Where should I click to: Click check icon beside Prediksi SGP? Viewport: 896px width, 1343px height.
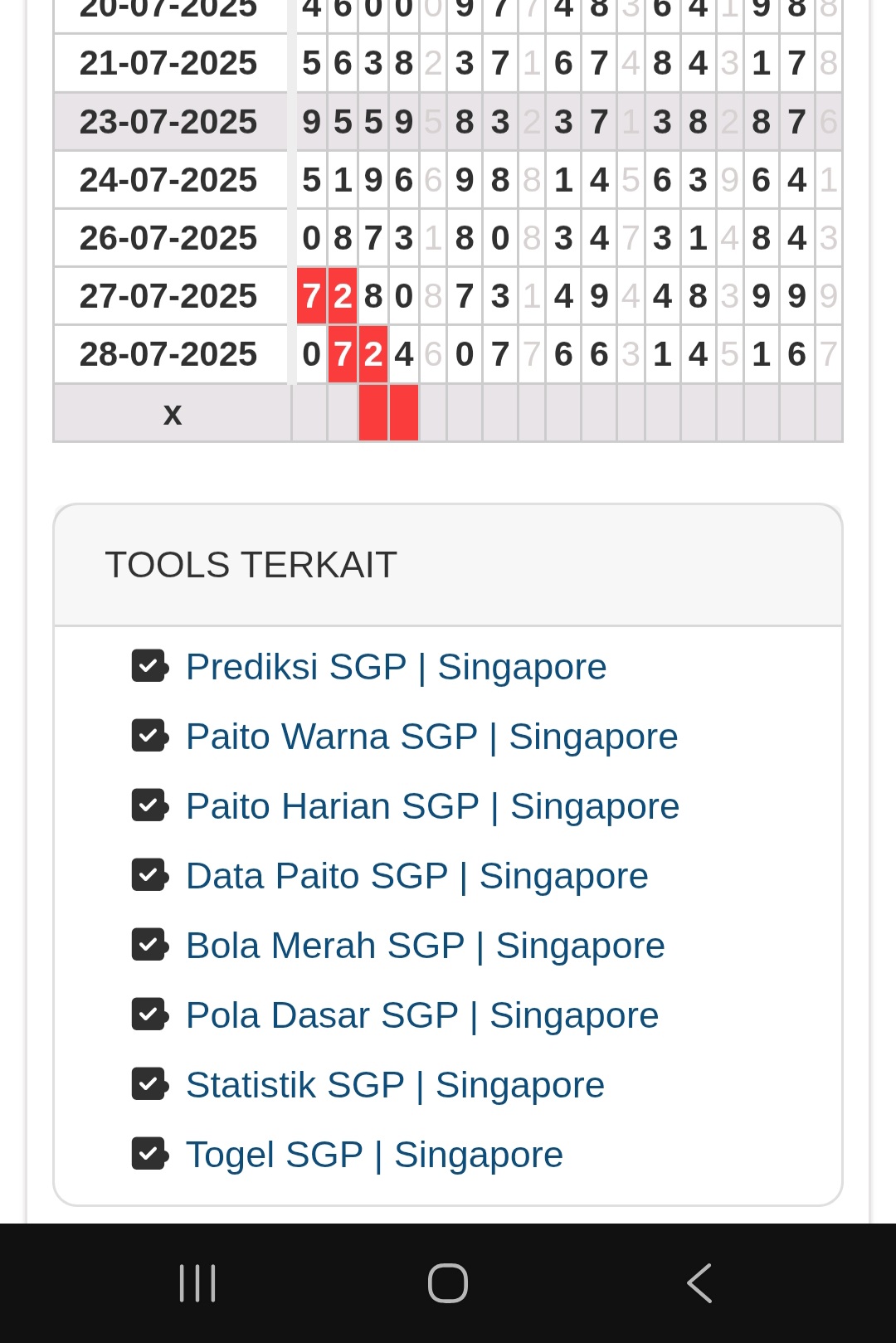pos(150,666)
